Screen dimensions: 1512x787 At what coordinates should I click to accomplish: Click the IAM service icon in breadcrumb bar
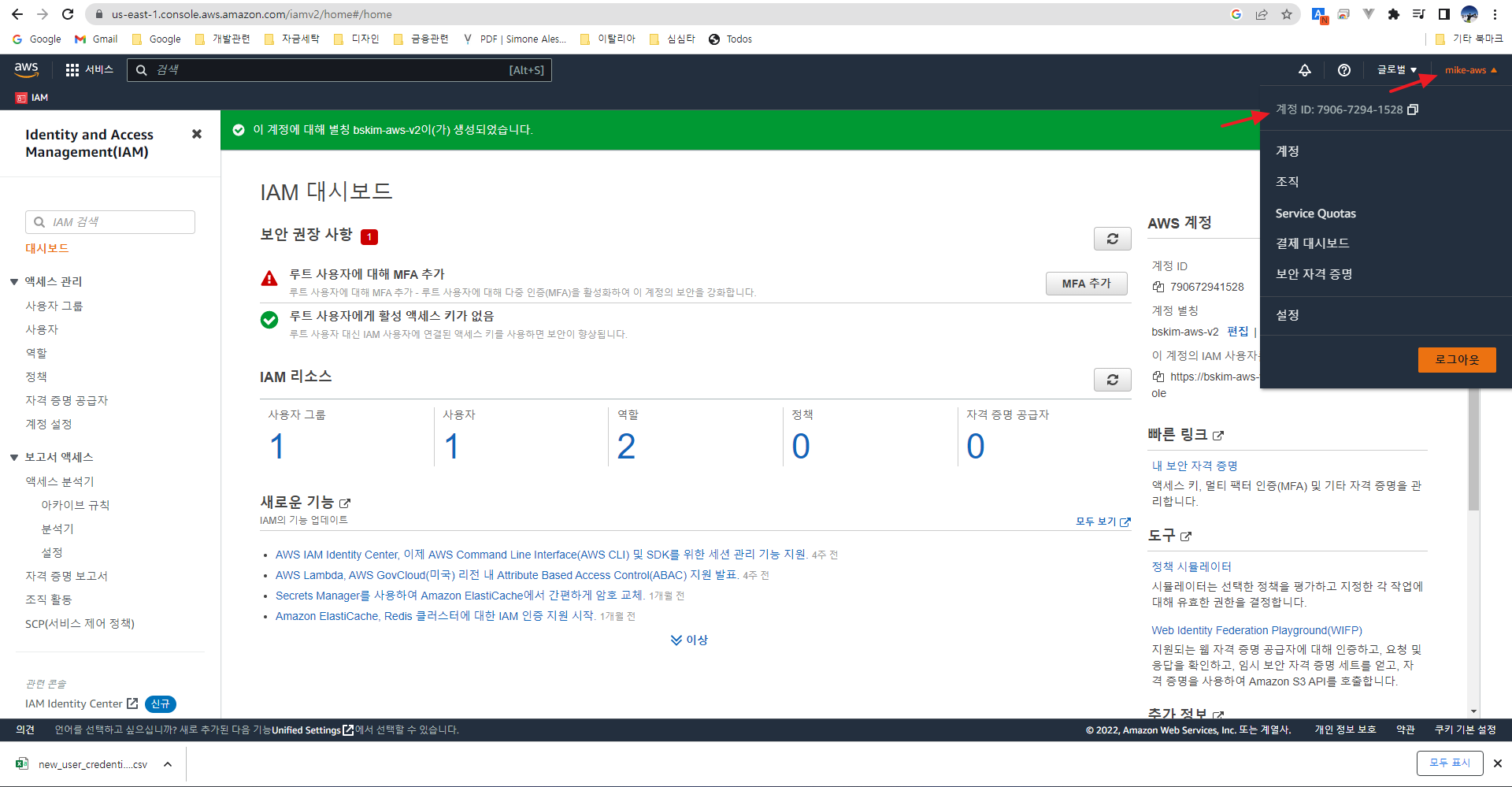(21, 98)
